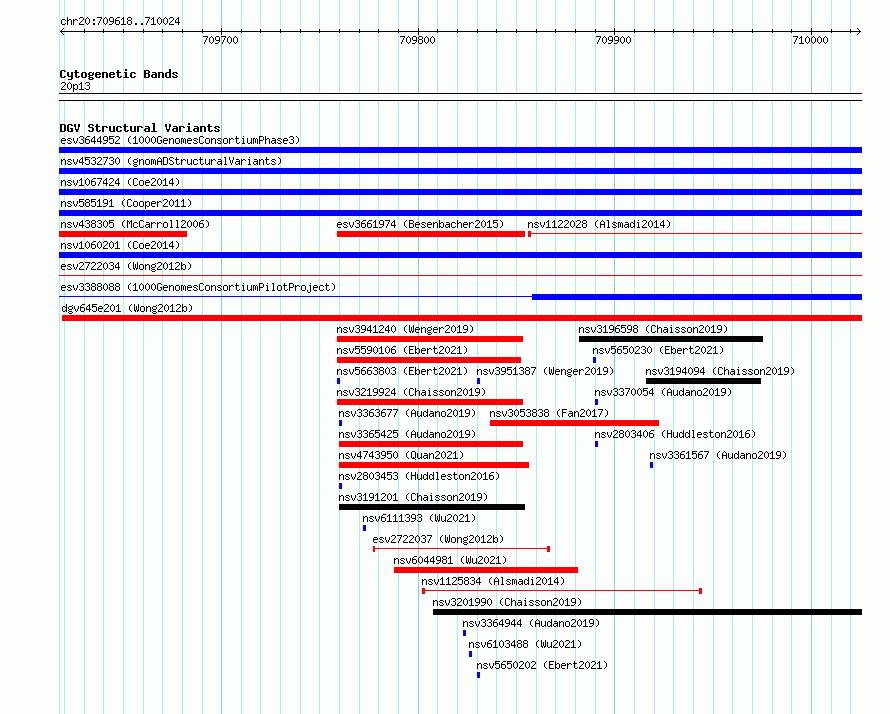
Task: Click the red bar of nsv438305
Action: 123,234
